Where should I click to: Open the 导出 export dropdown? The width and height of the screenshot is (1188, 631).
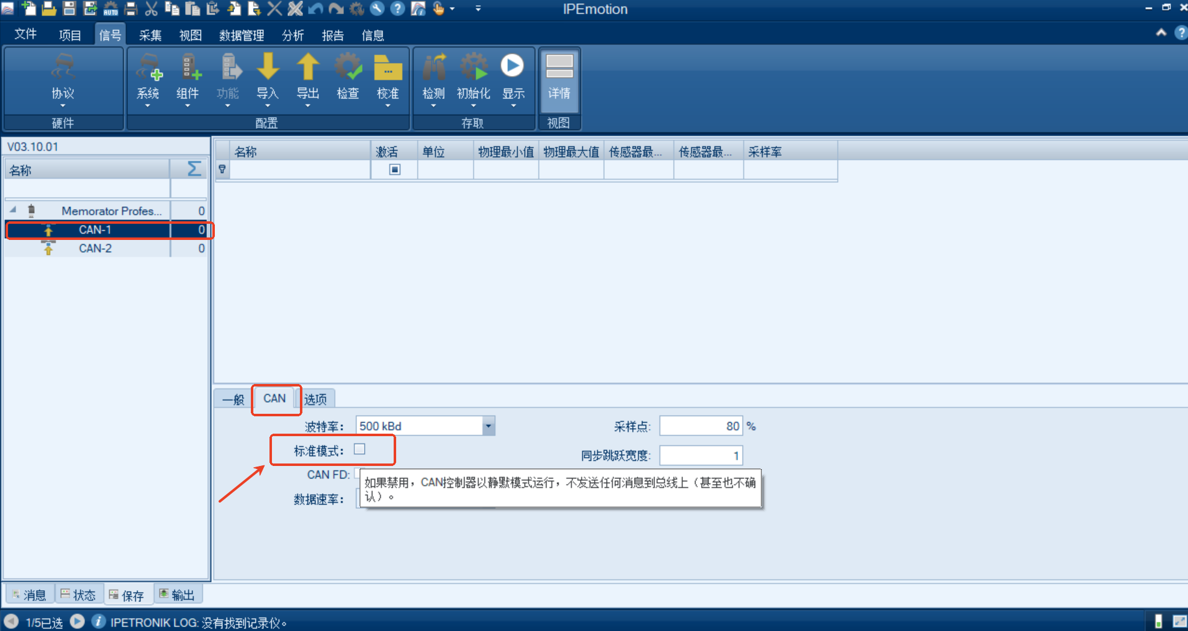coord(307,105)
